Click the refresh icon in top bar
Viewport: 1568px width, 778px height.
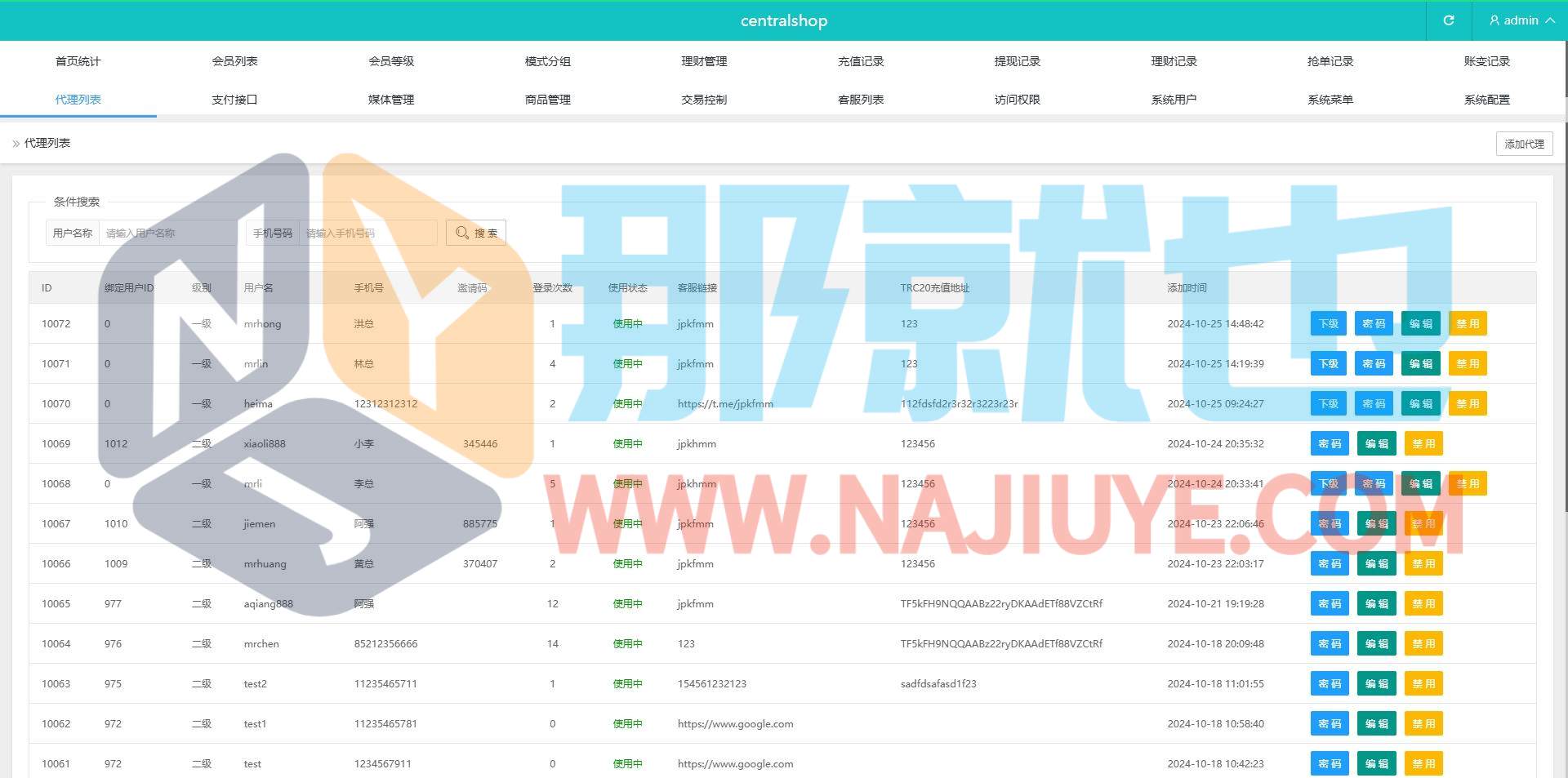[x=1448, y=20]
